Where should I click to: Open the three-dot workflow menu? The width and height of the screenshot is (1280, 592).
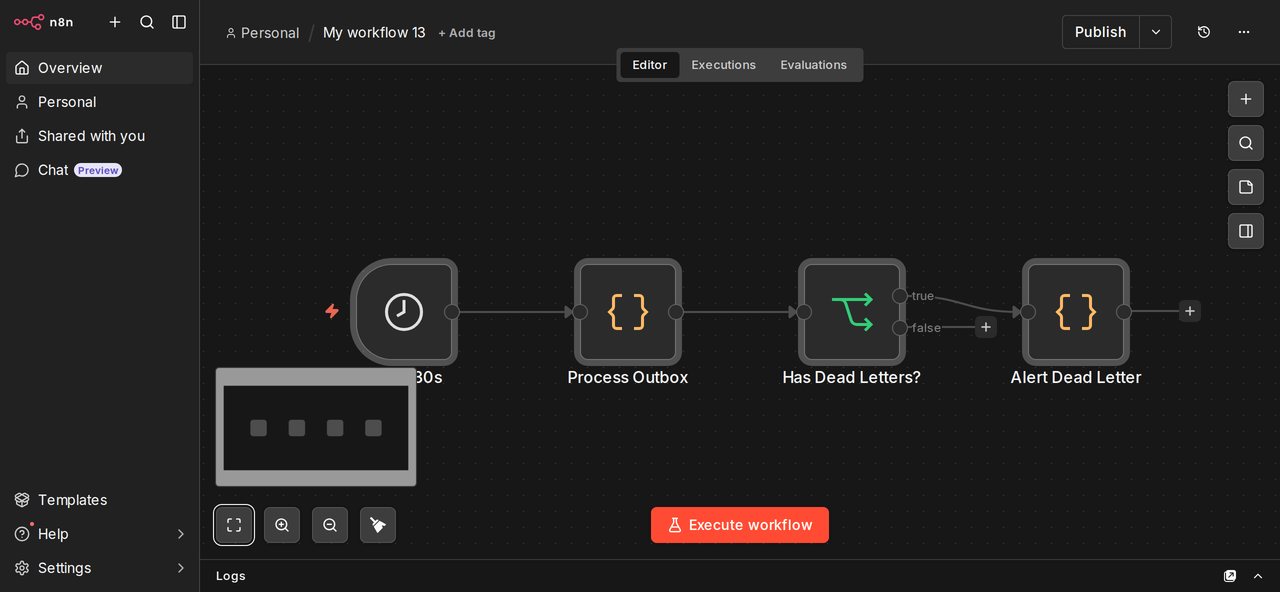1244,32
